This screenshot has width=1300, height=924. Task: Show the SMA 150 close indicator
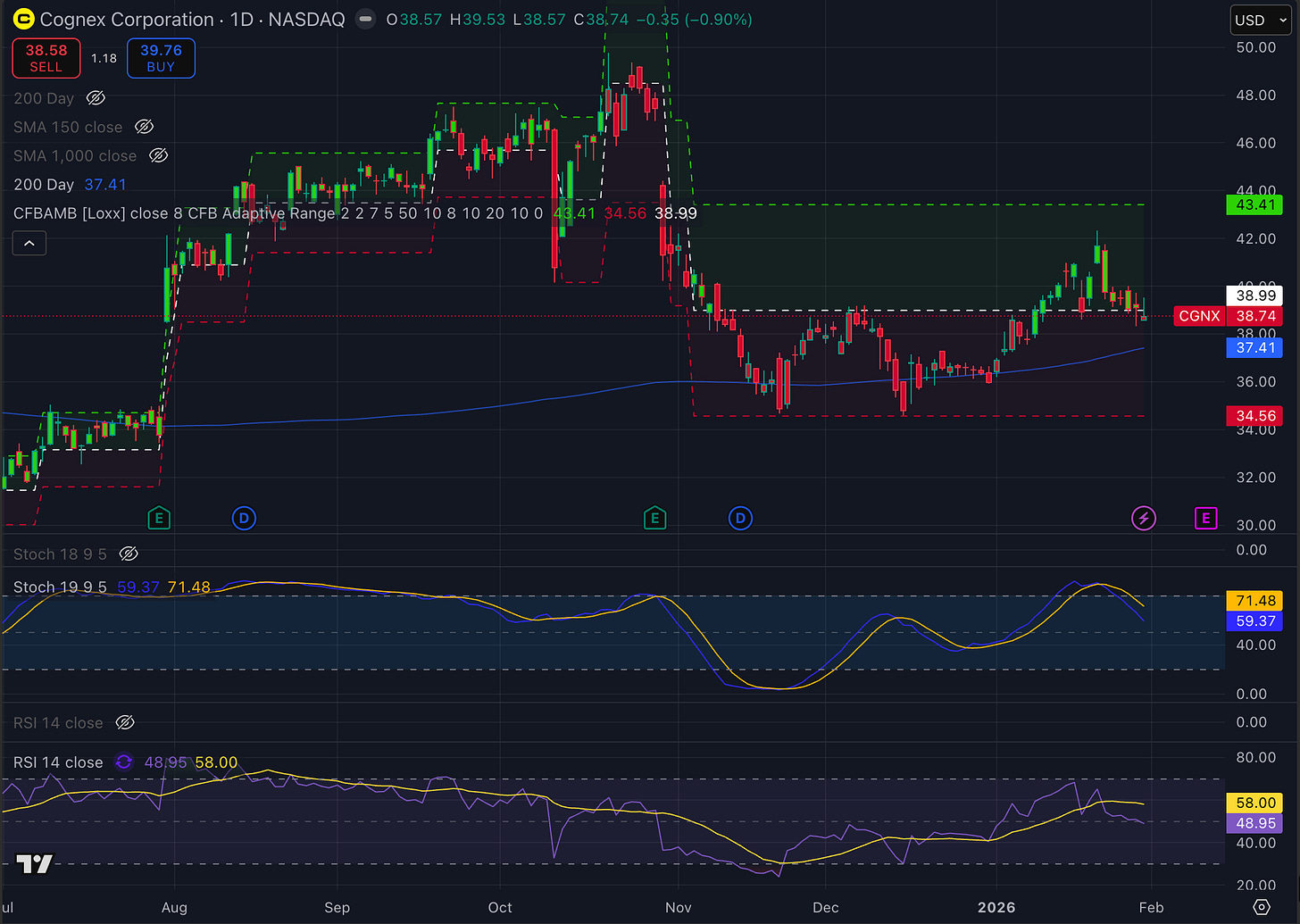(x=144, y=127)
